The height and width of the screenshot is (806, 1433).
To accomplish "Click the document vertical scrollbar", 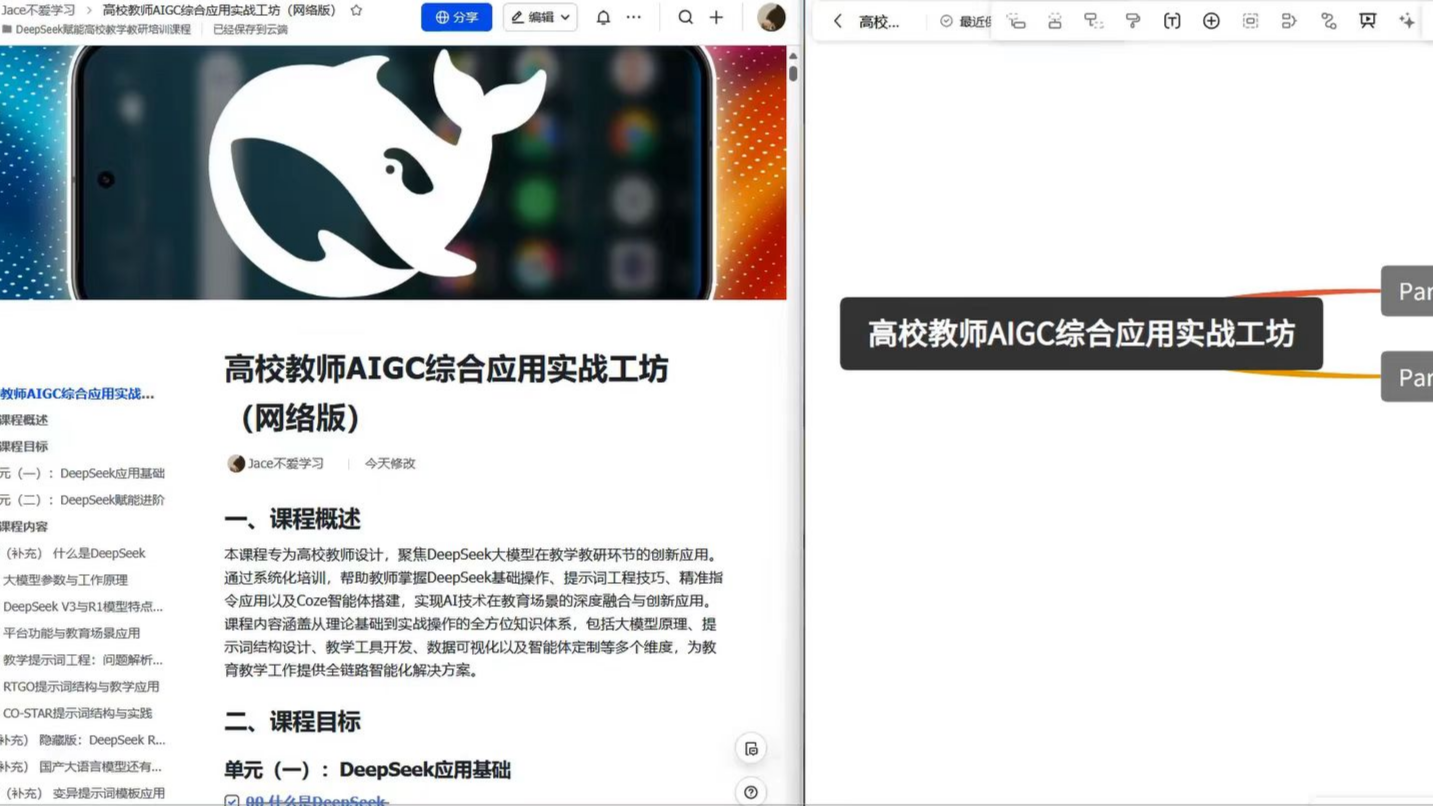I will coord(793,73).
